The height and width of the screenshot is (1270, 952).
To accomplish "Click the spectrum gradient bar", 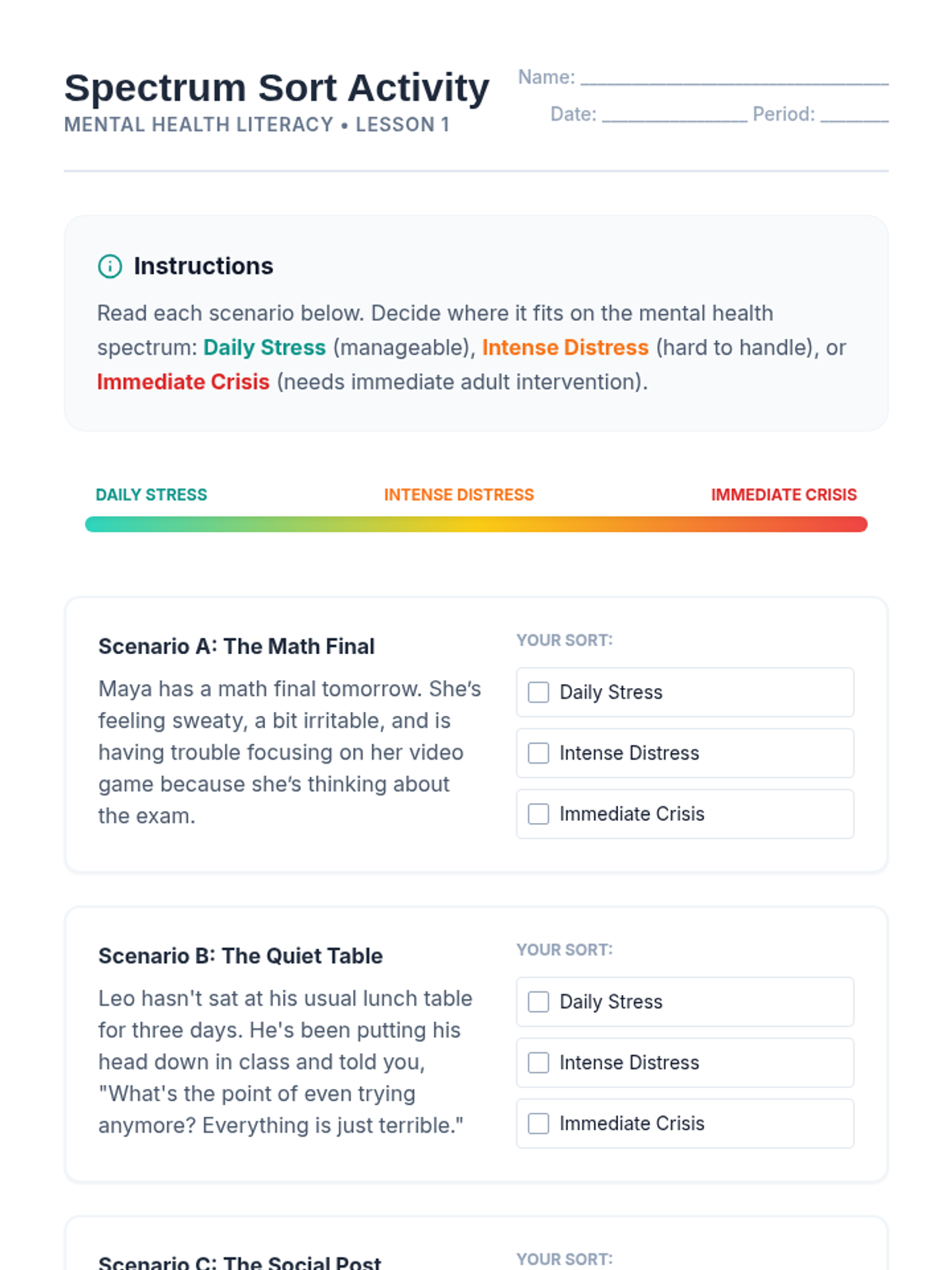I will [x=476, y=524].
